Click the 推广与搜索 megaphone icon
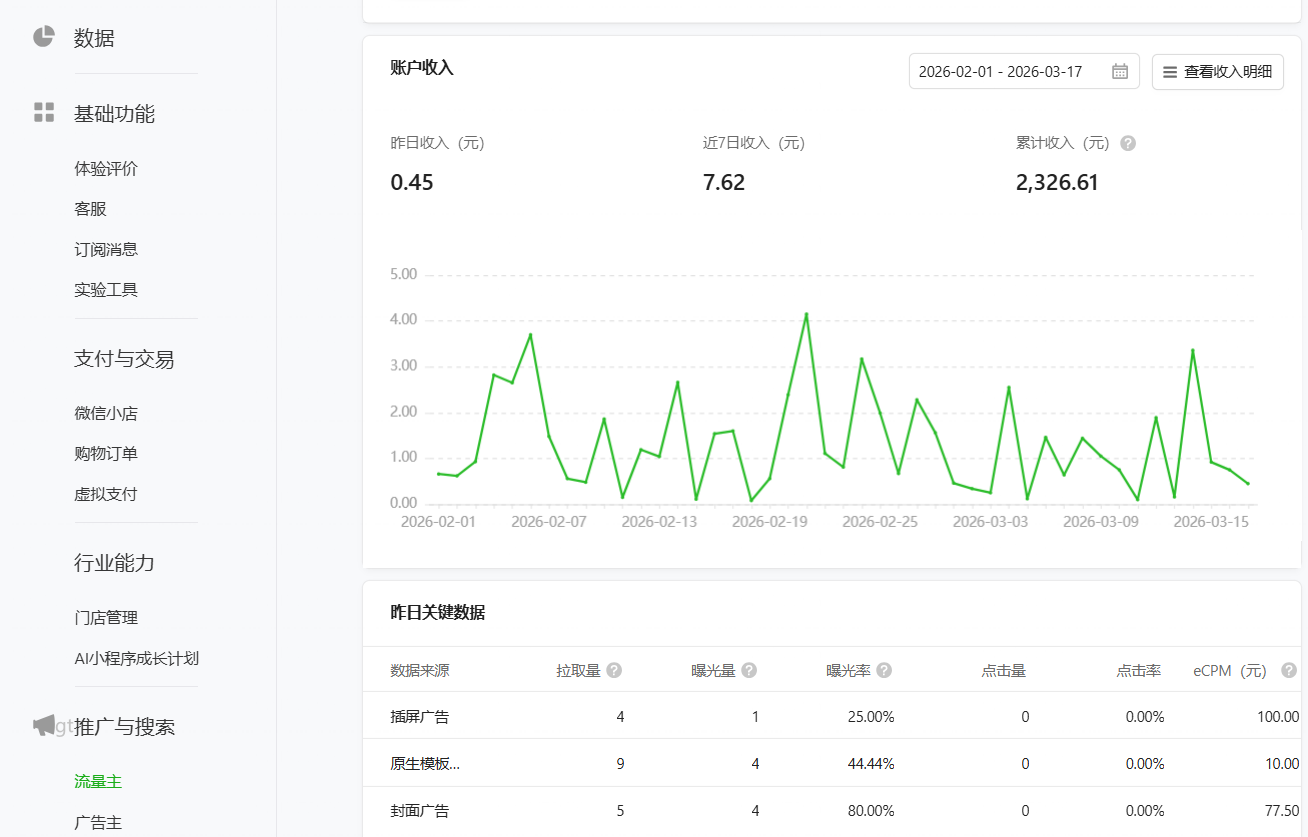1308x837 pixels. pyautogui.click(x=42, y=725)
